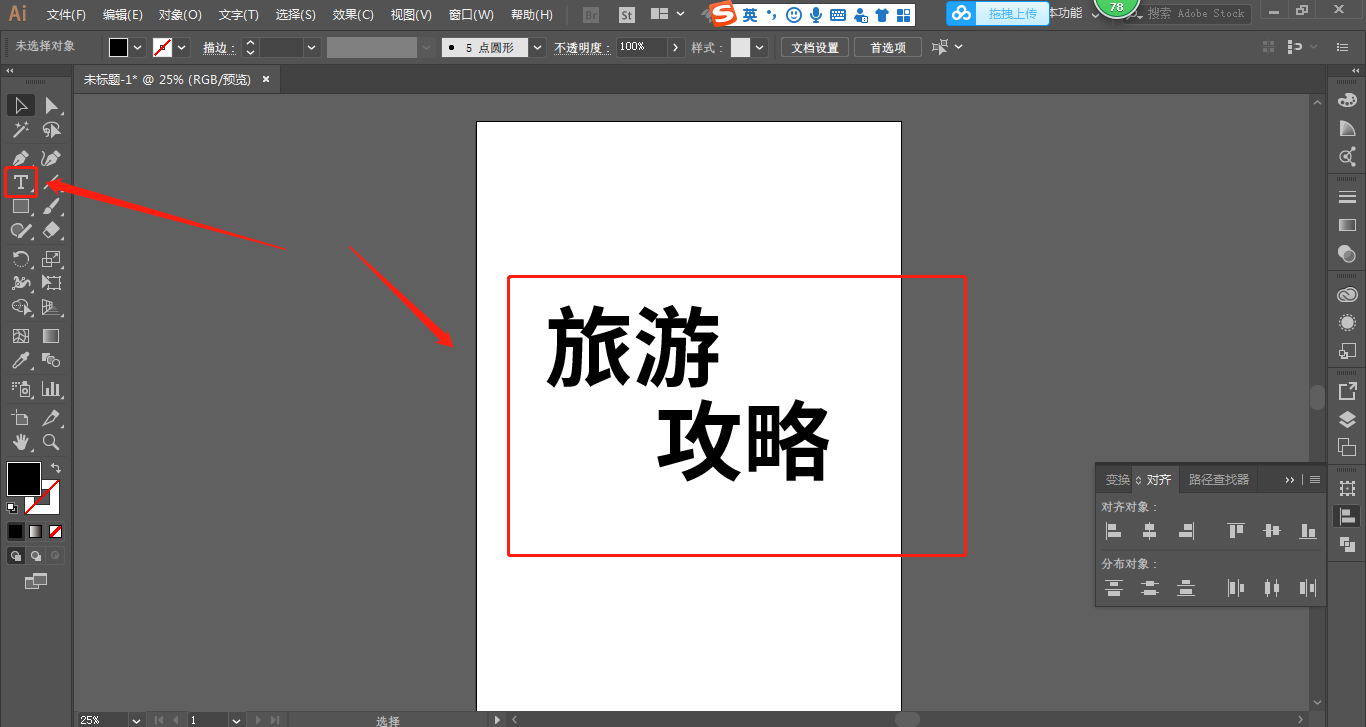This screenshot has width=1366, height=727.
Task: Pick the Pen tool
Action: 21,158
